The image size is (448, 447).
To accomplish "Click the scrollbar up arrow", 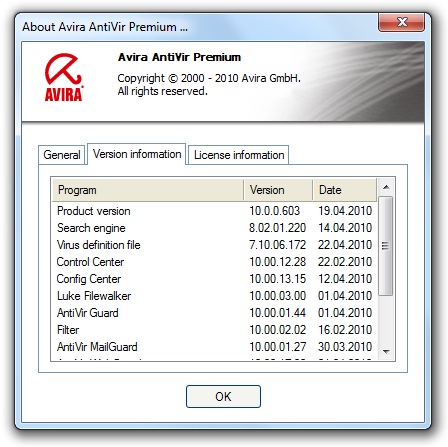I will 386,187.
